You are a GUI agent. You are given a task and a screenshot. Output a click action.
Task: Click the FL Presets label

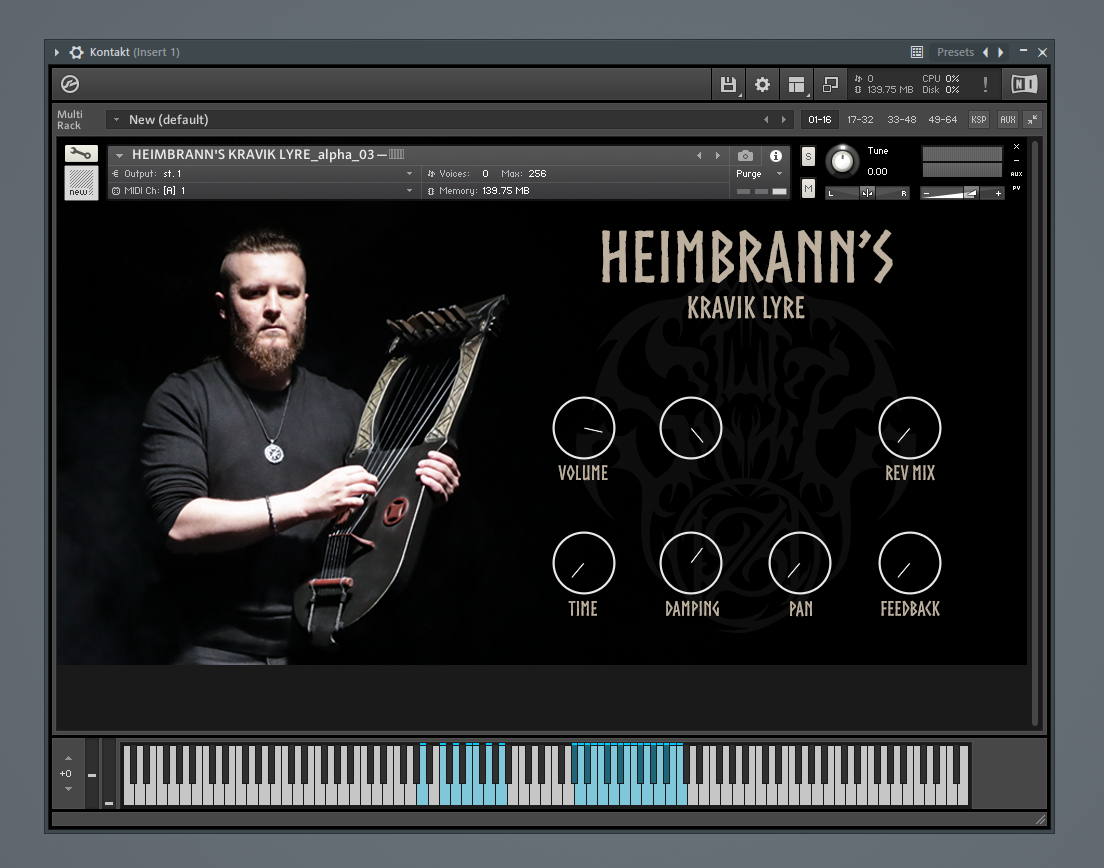pos(955,52)
